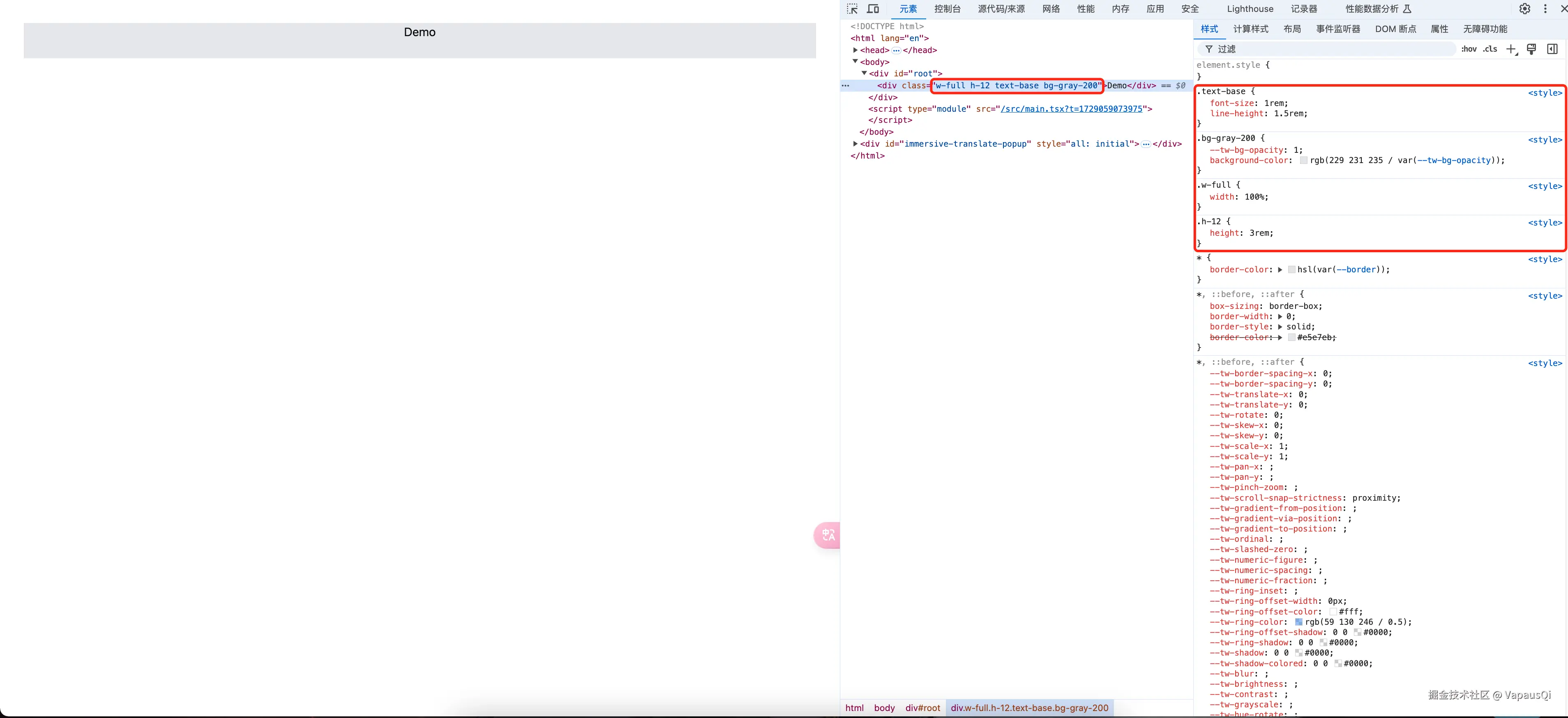Close the DevTools panel
The width and height of the screenshot is (1568, 718).
(1563, 9)
